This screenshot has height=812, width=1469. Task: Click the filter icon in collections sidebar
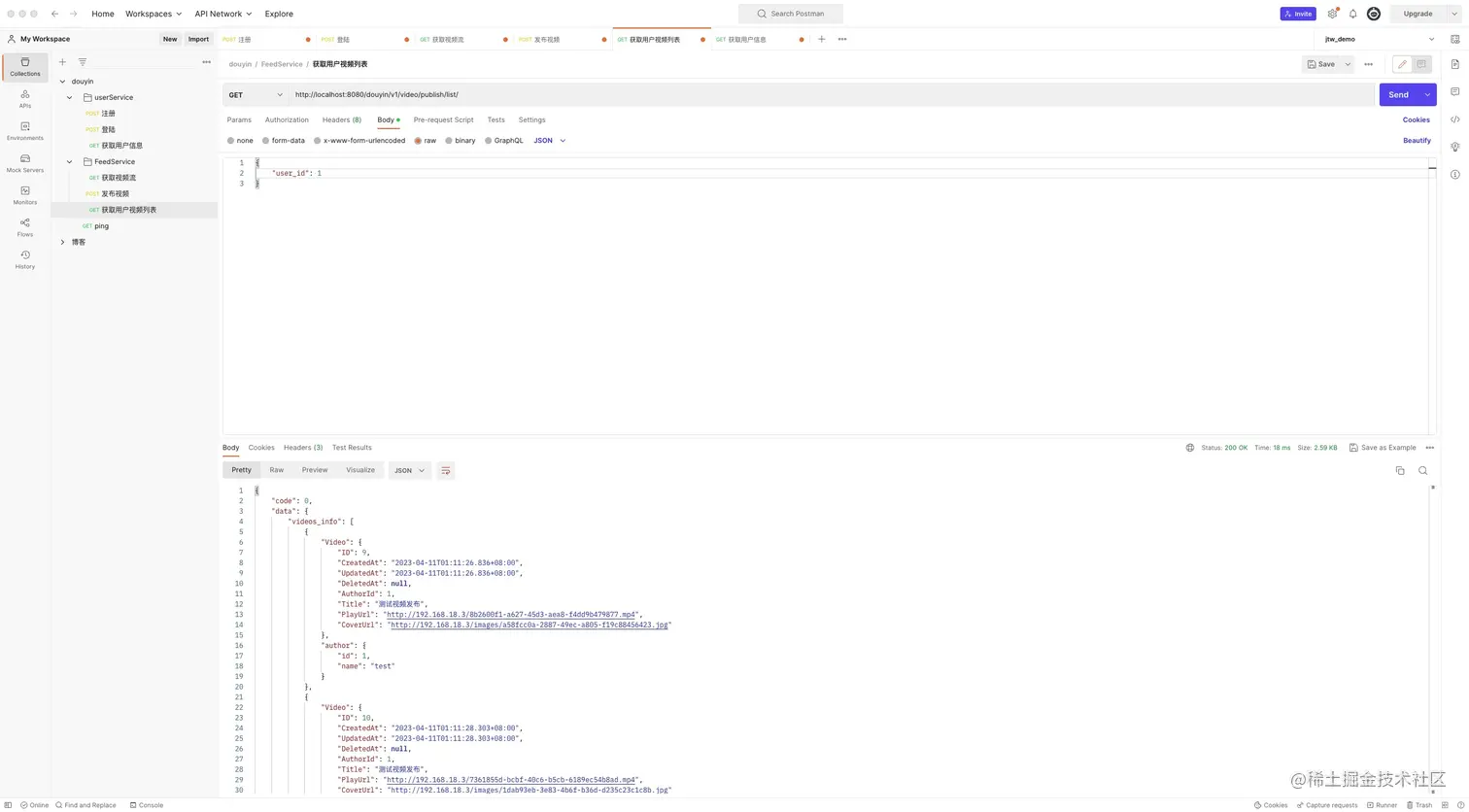[x=83, y=62]
